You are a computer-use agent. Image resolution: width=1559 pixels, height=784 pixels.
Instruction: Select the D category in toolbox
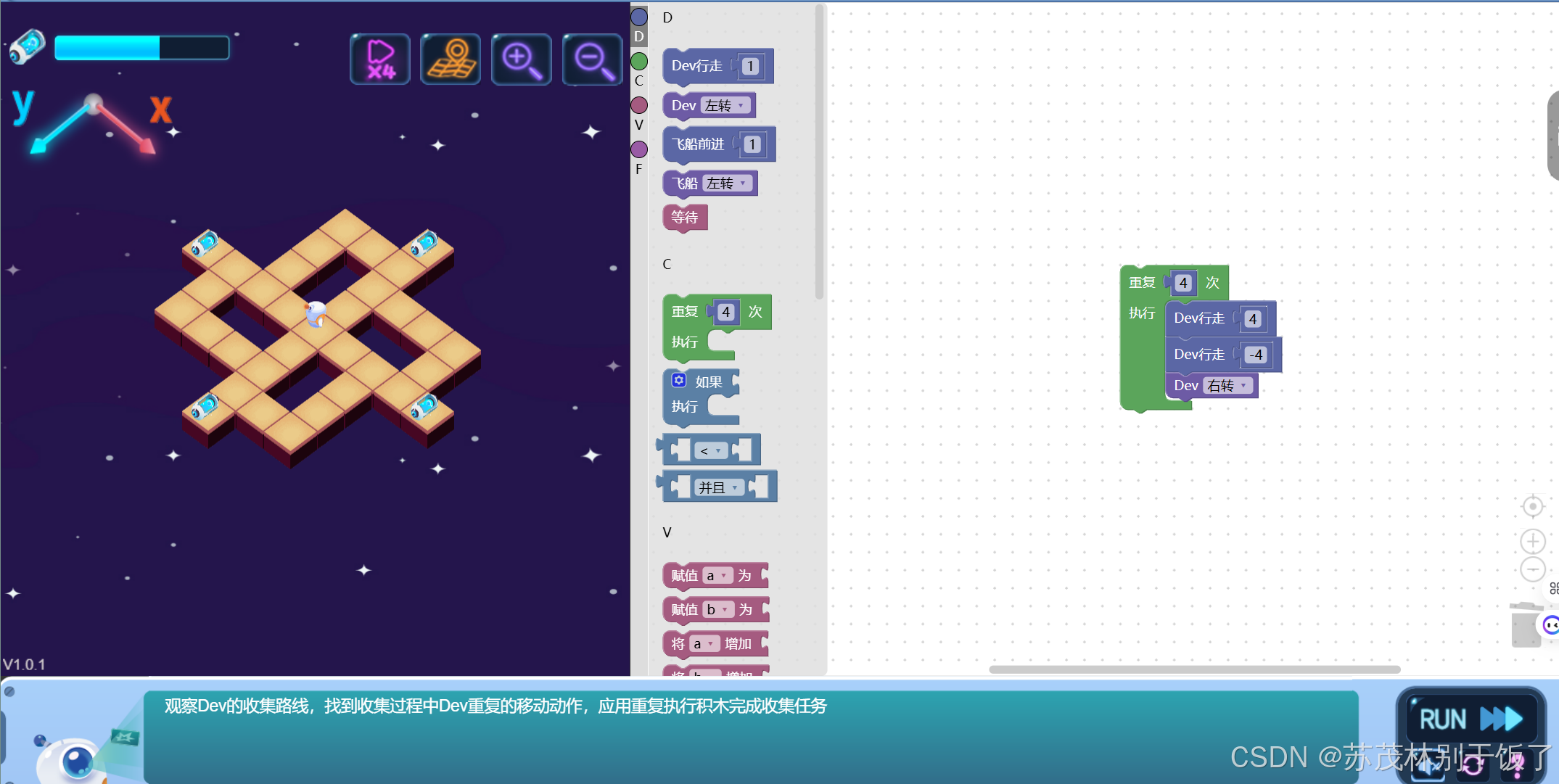(639, 17)
